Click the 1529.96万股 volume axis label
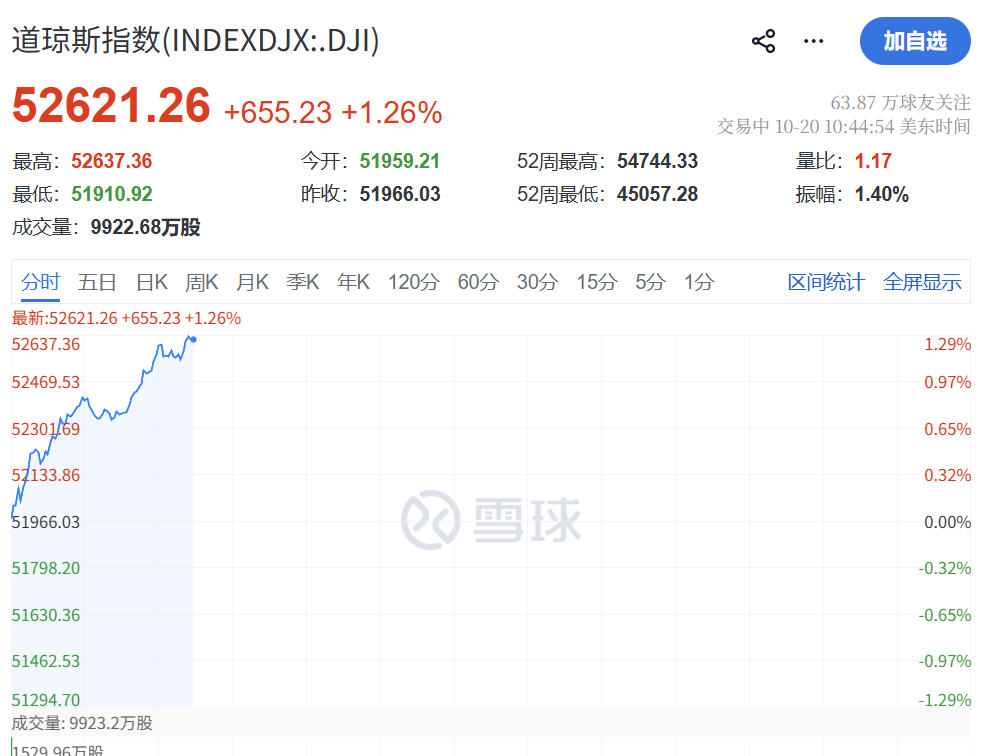The width and height of the screenshot is (1002, 756). 58,750
